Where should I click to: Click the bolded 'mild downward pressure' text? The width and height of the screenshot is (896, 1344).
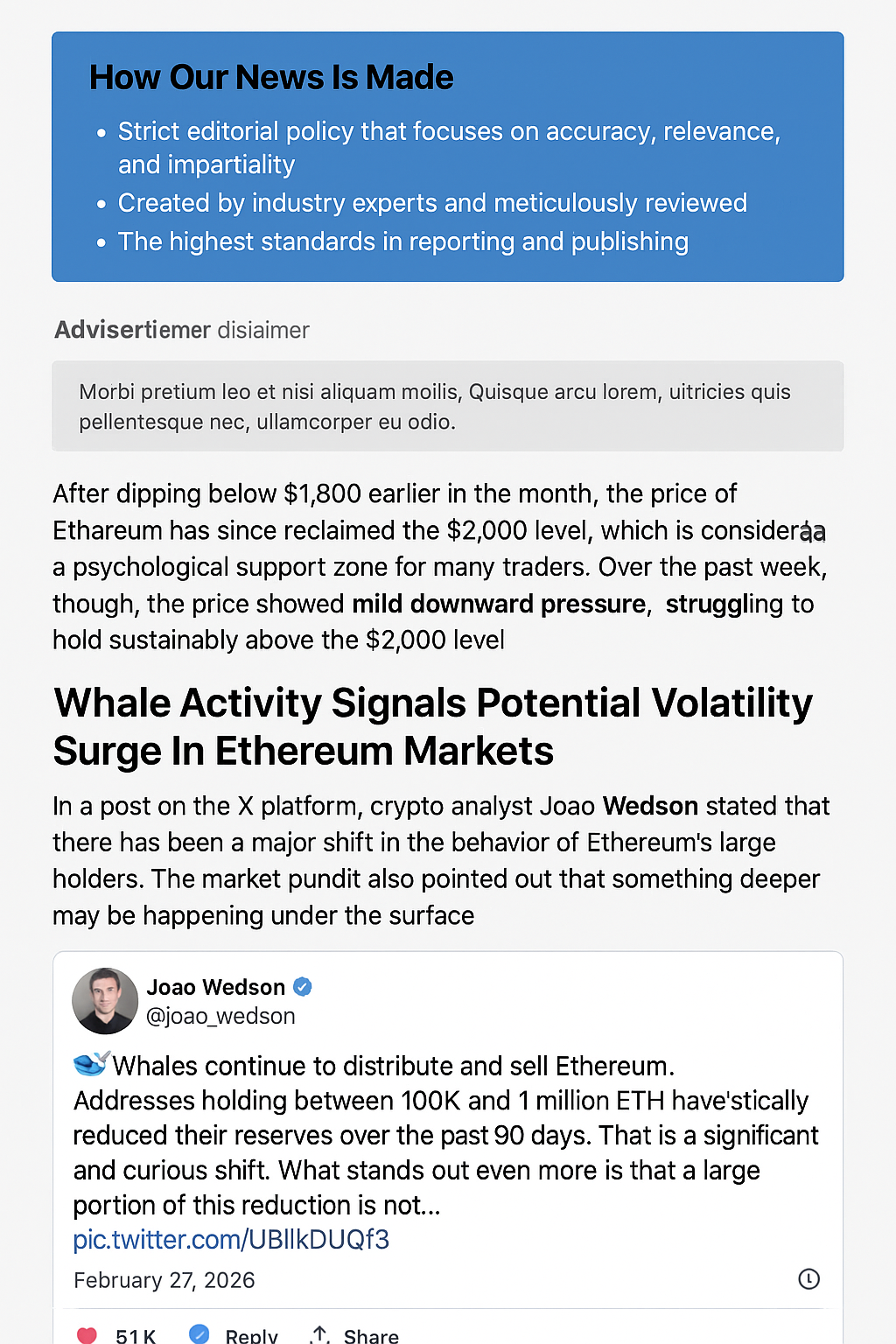click(x=496, y=604)
